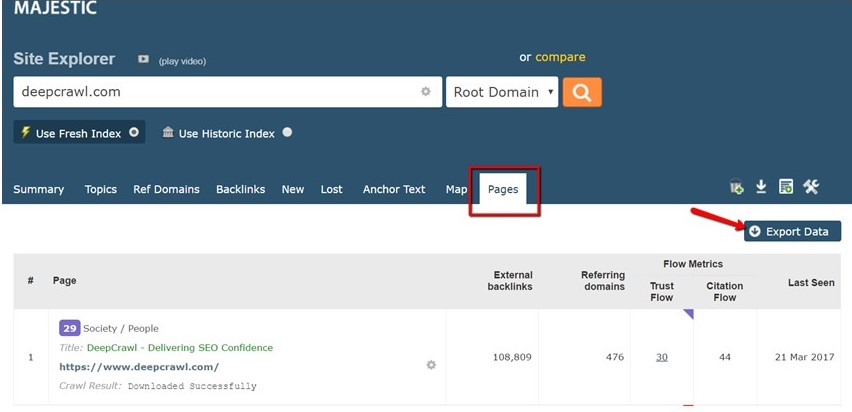Switch to the Lost tab

(331, 189)
